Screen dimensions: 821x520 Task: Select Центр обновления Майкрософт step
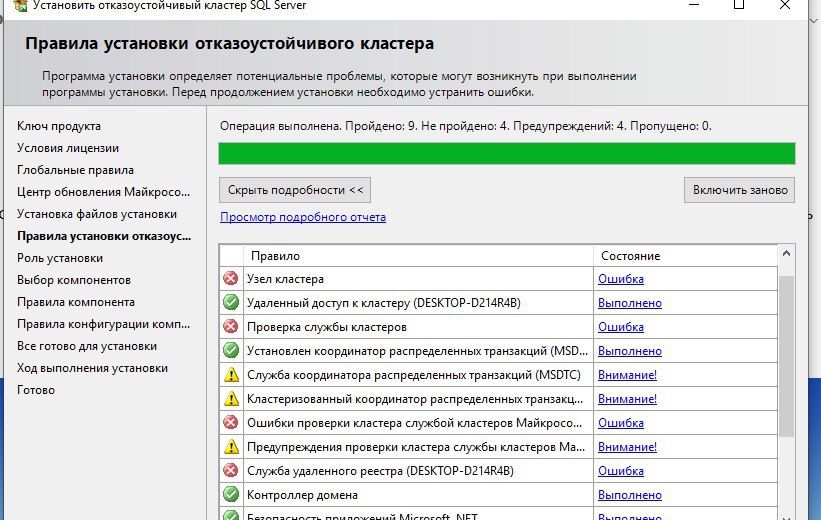[103, 192]
